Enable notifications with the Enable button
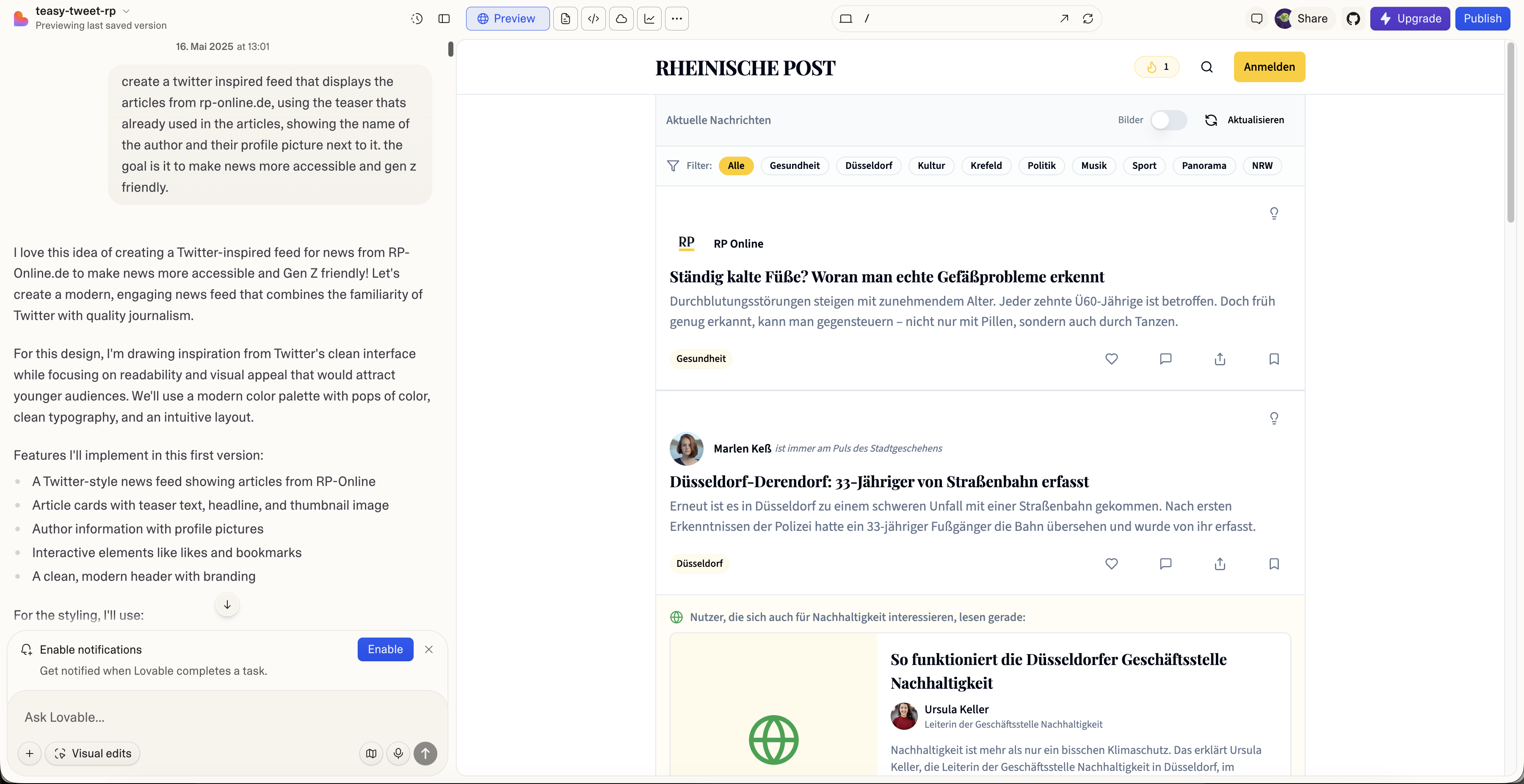 point(384,649)
